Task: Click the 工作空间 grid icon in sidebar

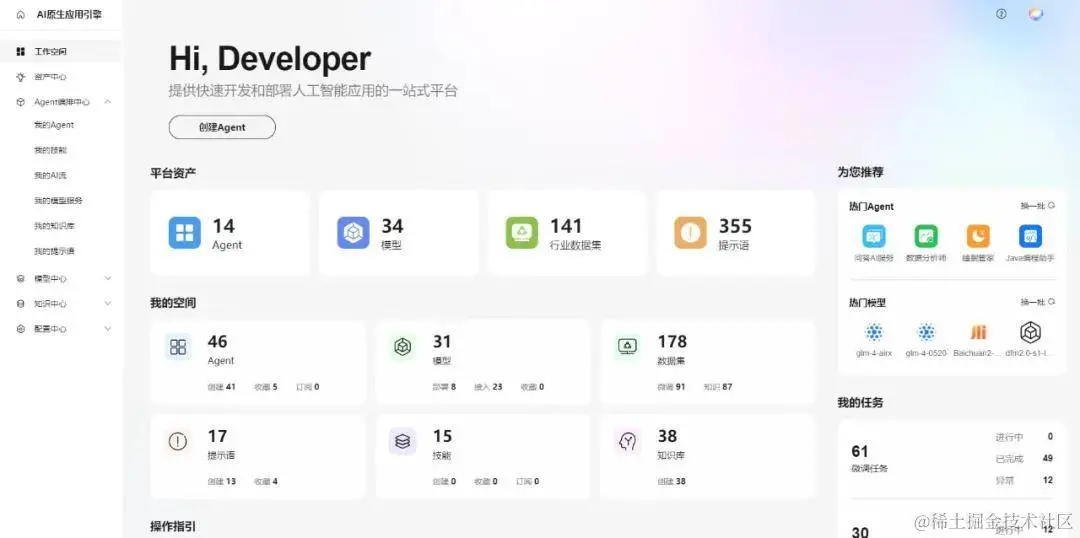Action: coord(20,52)
